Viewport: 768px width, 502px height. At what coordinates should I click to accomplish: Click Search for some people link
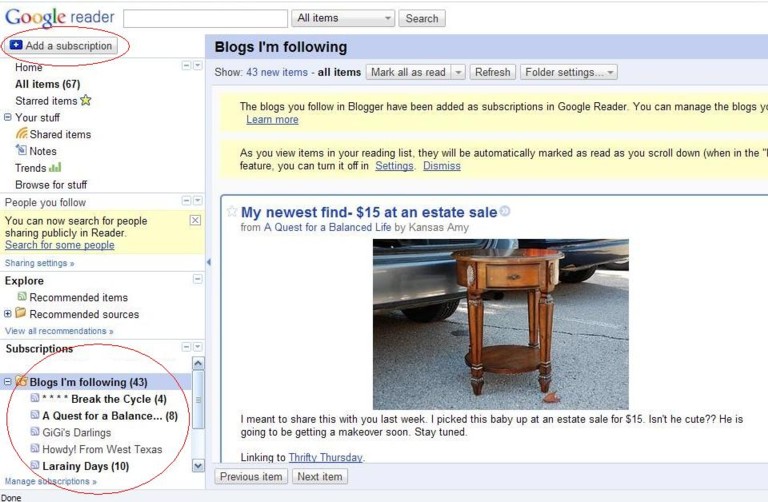point(60,245)
